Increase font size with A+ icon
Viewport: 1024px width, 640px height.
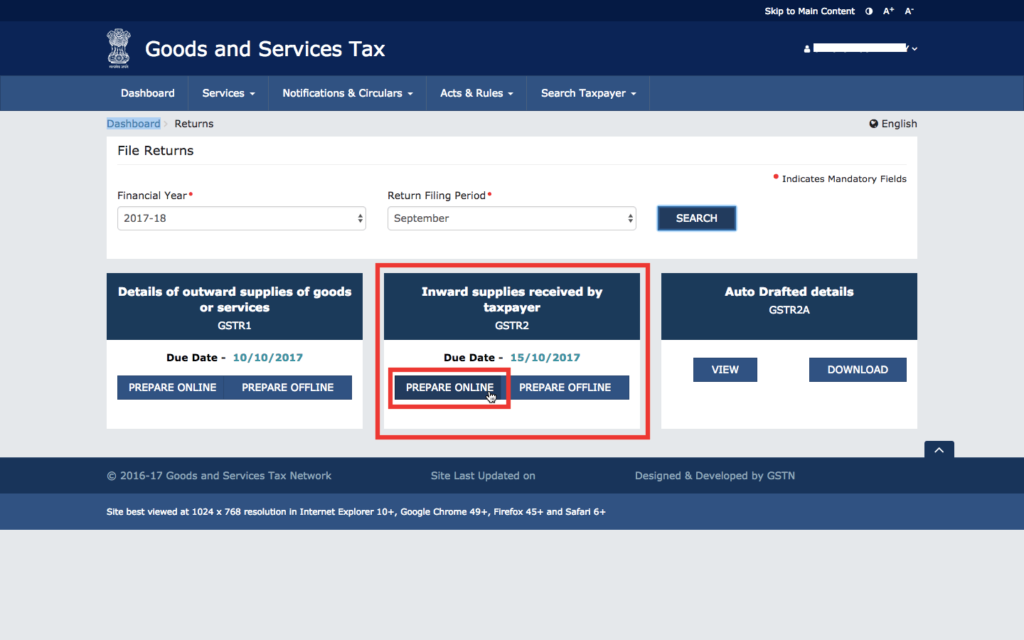pyautogui.click(x=889, y=11)
